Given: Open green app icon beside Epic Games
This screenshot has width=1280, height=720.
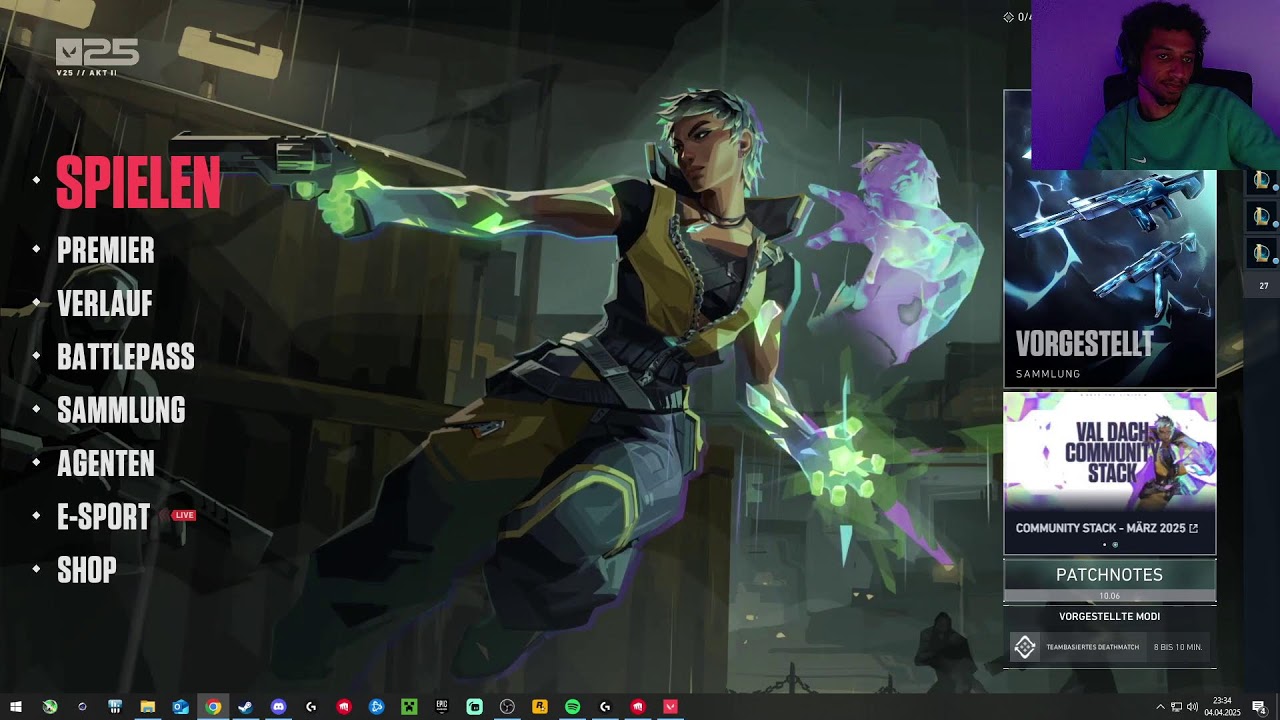Looking at the screenshot, I should (x=475, y=707).
